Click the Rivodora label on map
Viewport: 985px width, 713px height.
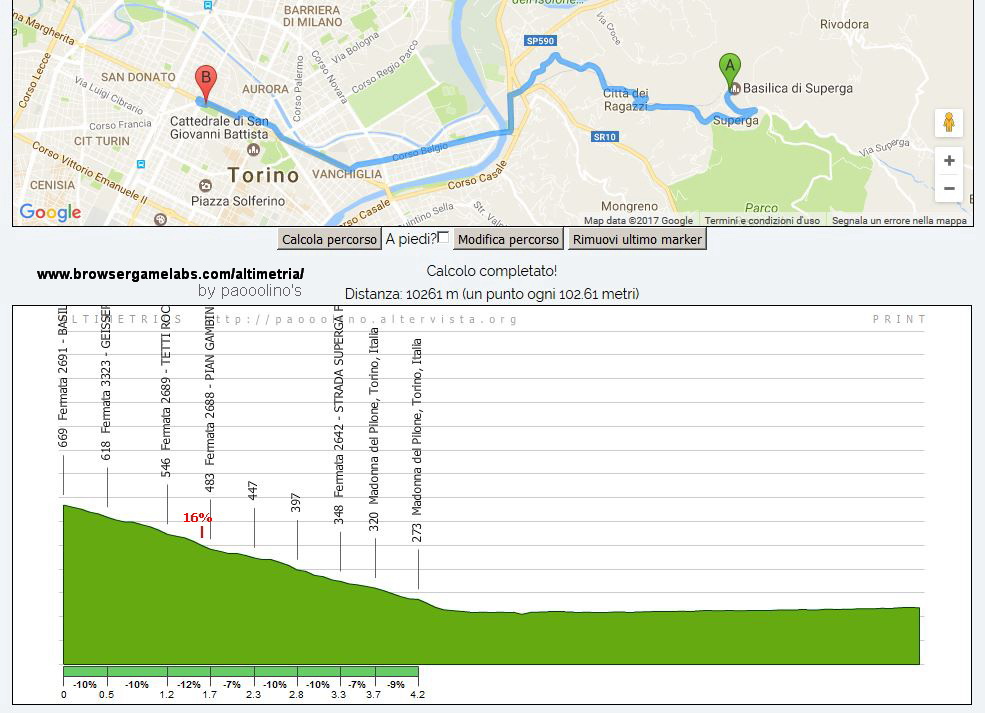844,24
